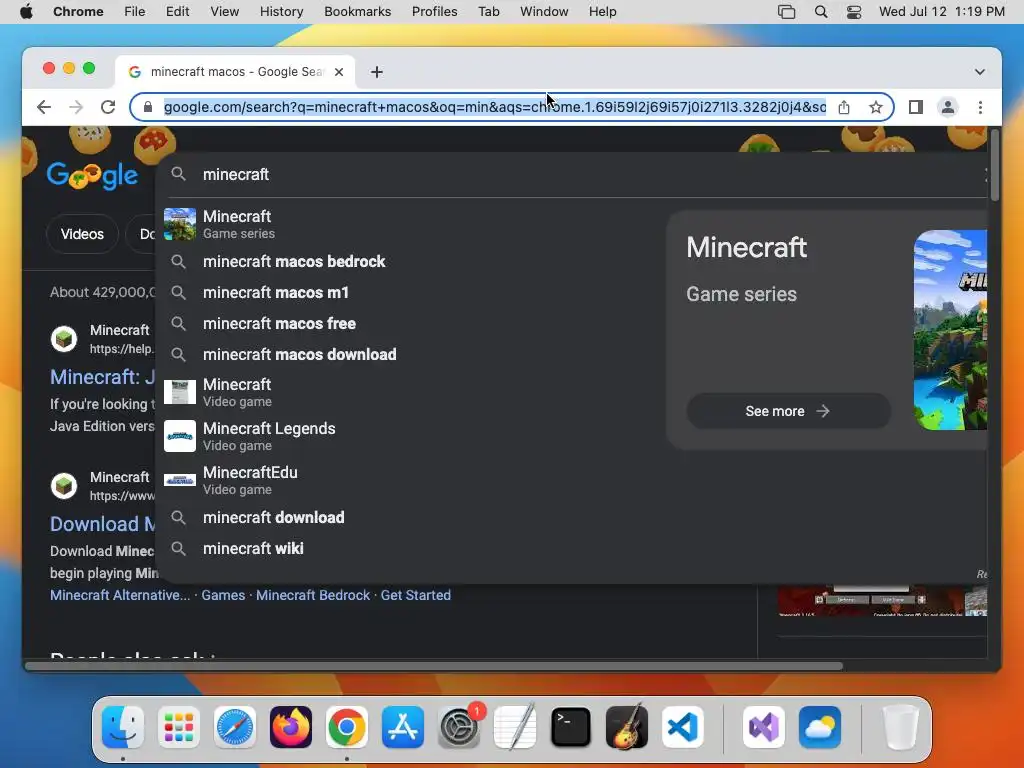Open Chrome side panel
Screen dimensions: 1024x768
[x=916, y=107]
